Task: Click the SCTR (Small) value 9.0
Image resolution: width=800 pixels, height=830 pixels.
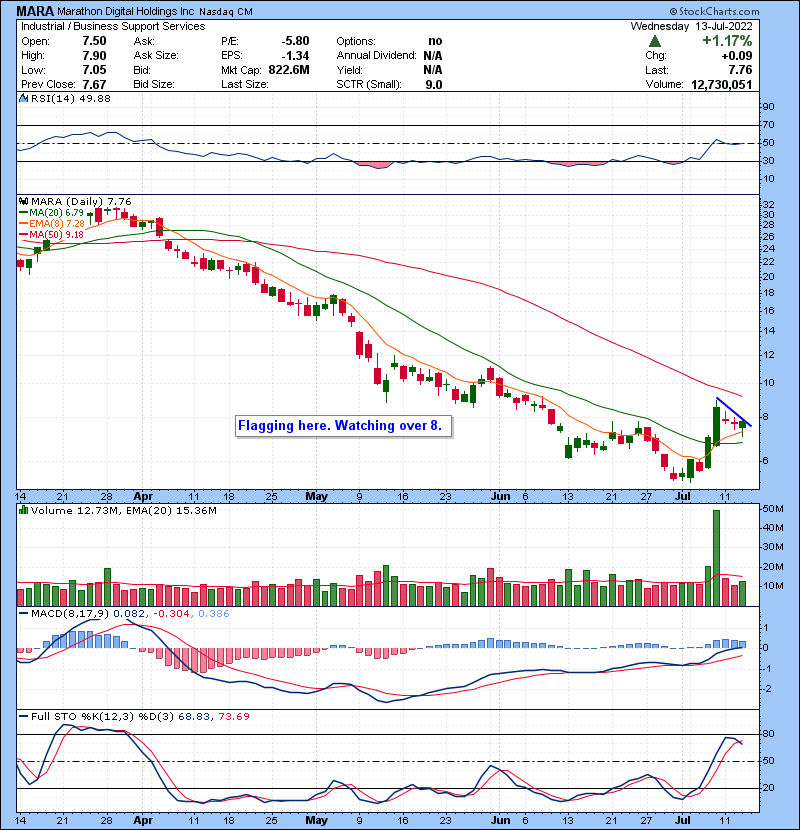Action: coord(434,85)
